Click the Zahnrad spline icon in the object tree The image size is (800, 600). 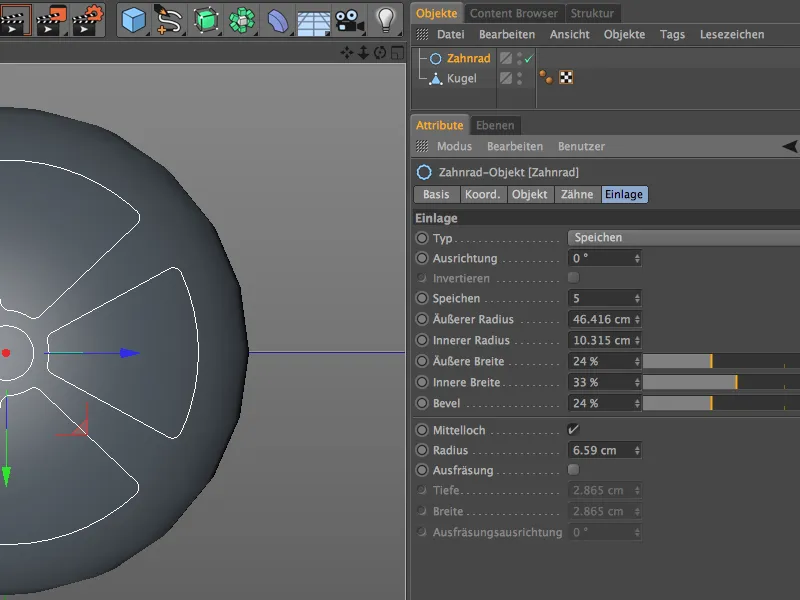click(x=435, y=59)
